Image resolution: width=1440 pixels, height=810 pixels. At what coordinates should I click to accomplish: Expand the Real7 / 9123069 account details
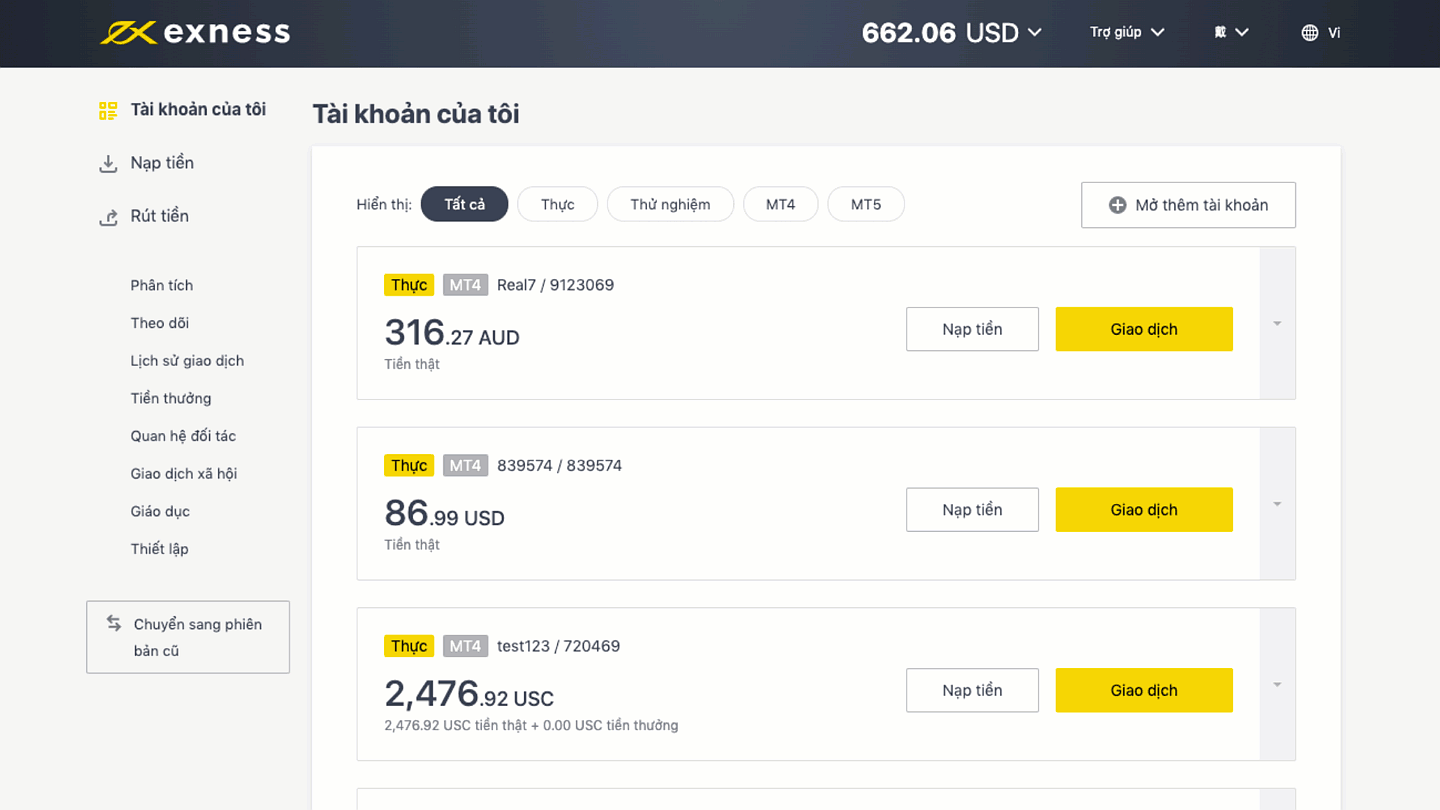[1277, 324]
